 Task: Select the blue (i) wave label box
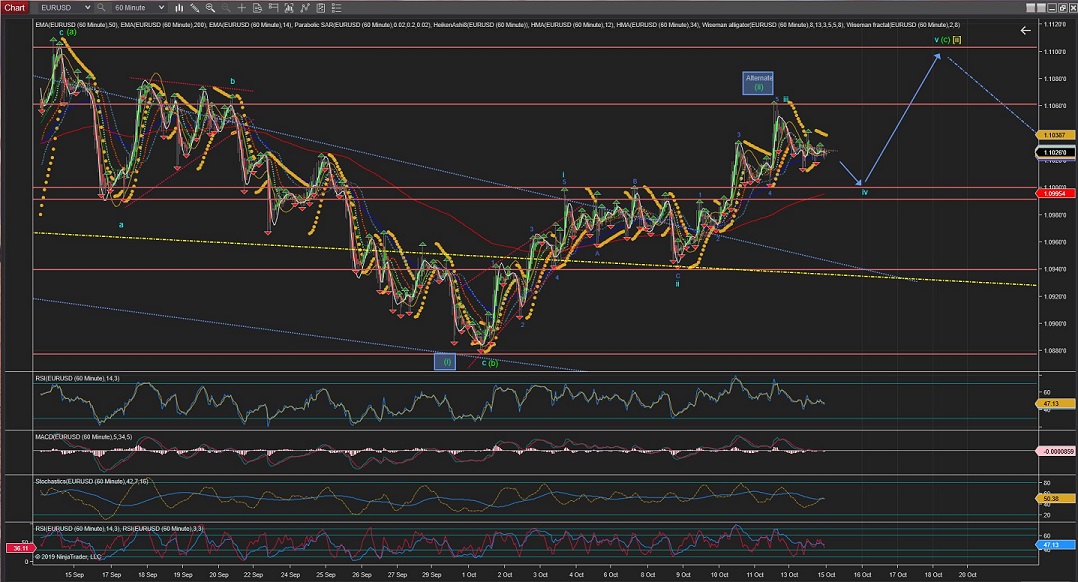coord(445,361)
